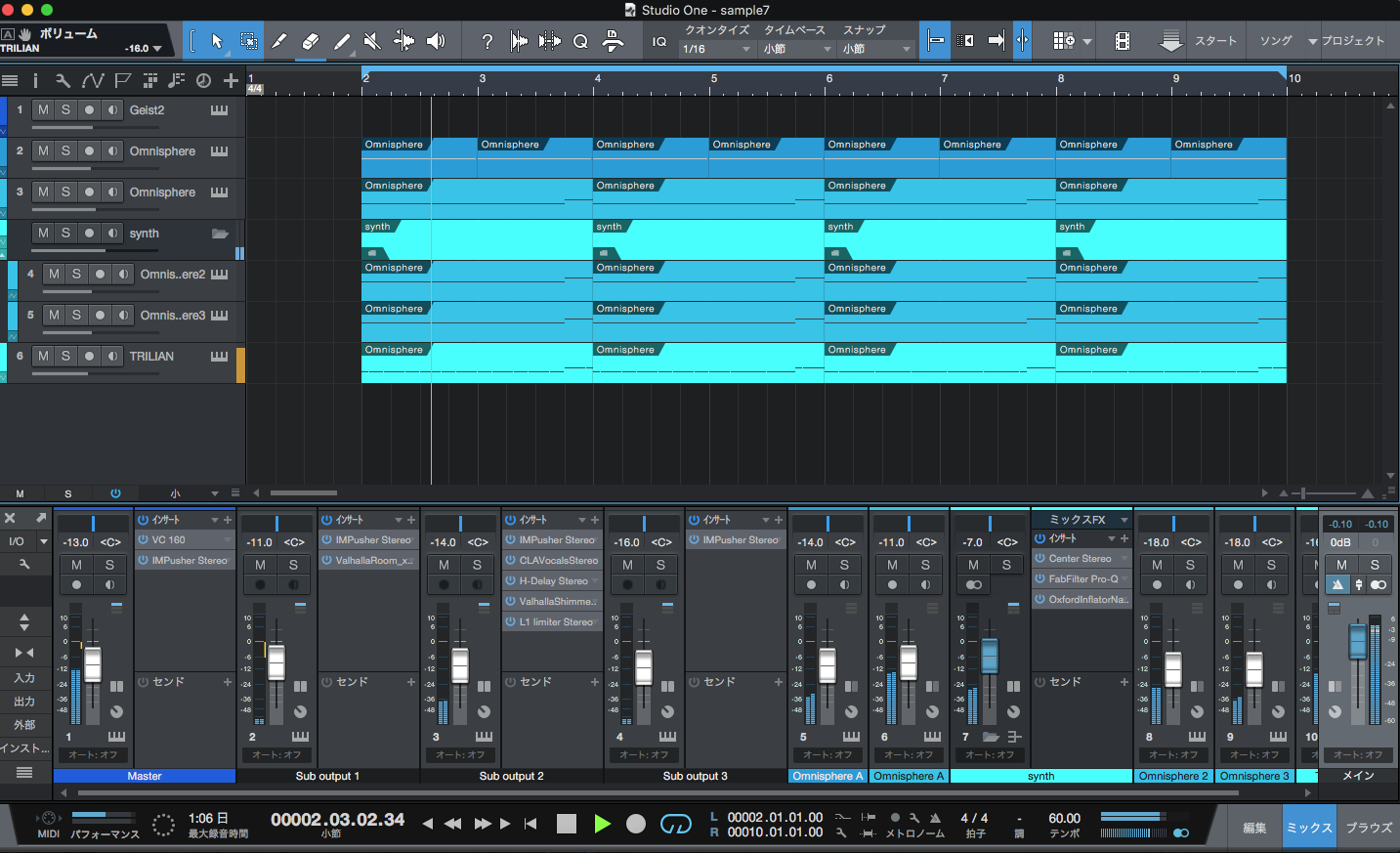The height and width of the screenshot is (853, 1400).
Task: Open the Snap dropdown
Action: click(877, 49)
